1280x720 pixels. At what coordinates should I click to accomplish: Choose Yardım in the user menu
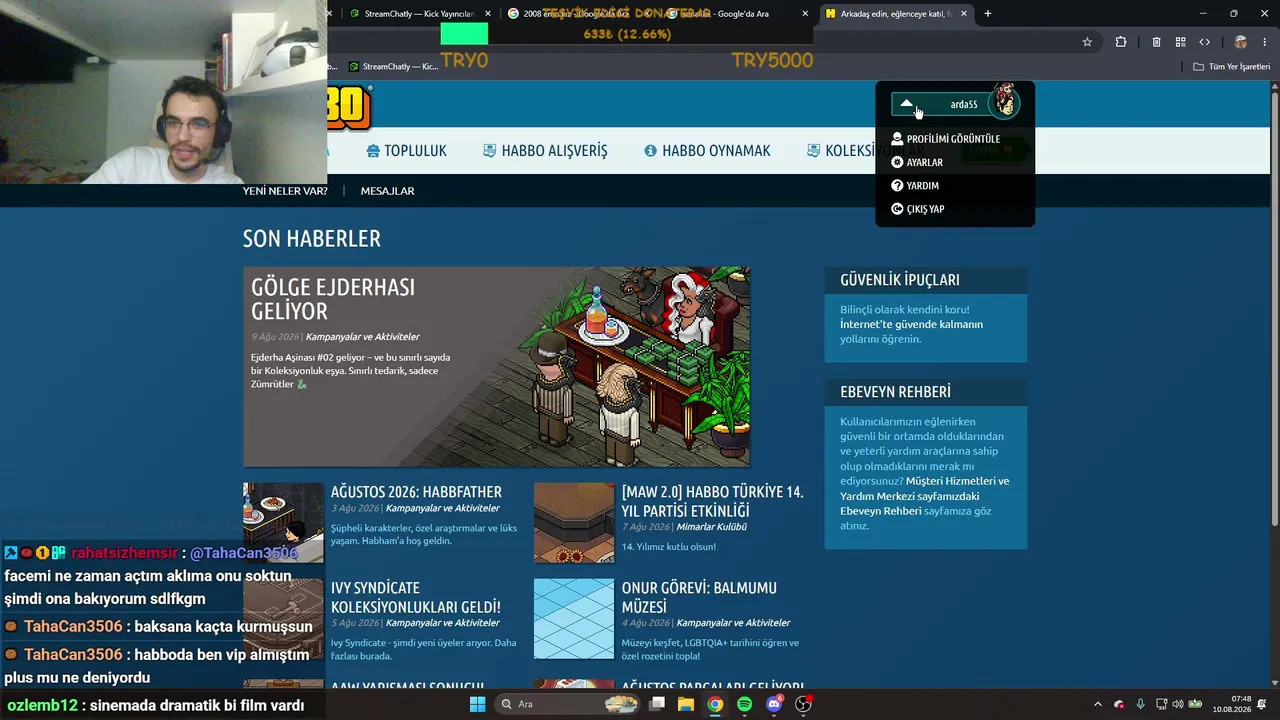point(915,186)
